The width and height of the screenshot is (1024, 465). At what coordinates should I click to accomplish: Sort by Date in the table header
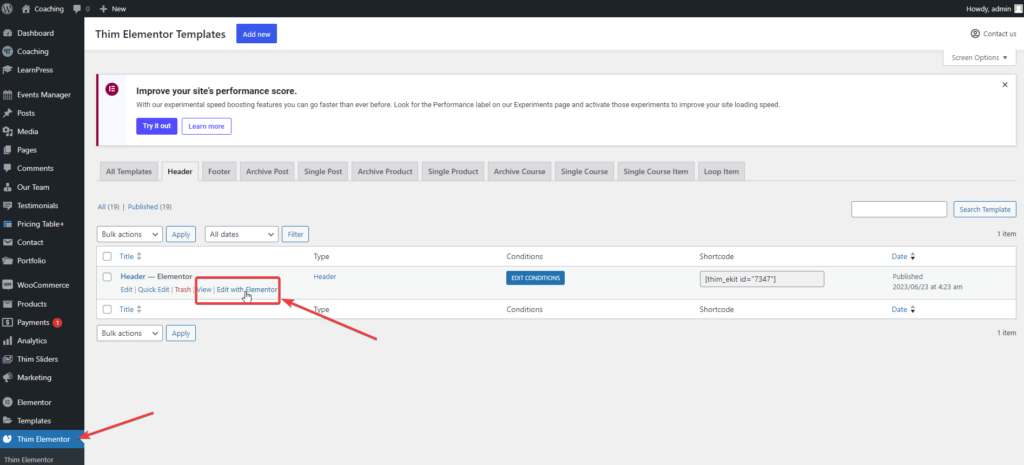[x=903, y=257]
